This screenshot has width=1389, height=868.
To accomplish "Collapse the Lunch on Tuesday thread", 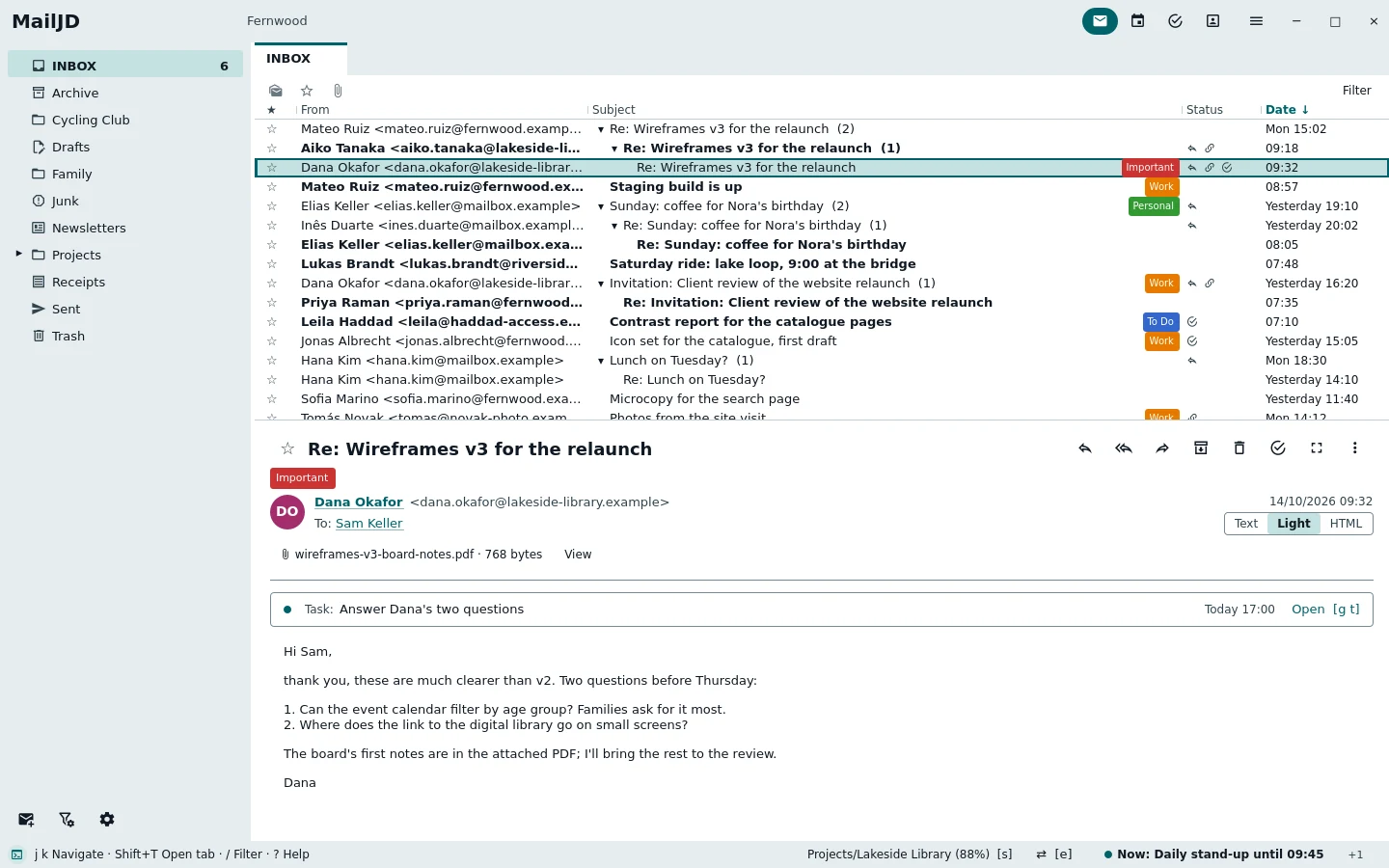I will pos(601,361).
